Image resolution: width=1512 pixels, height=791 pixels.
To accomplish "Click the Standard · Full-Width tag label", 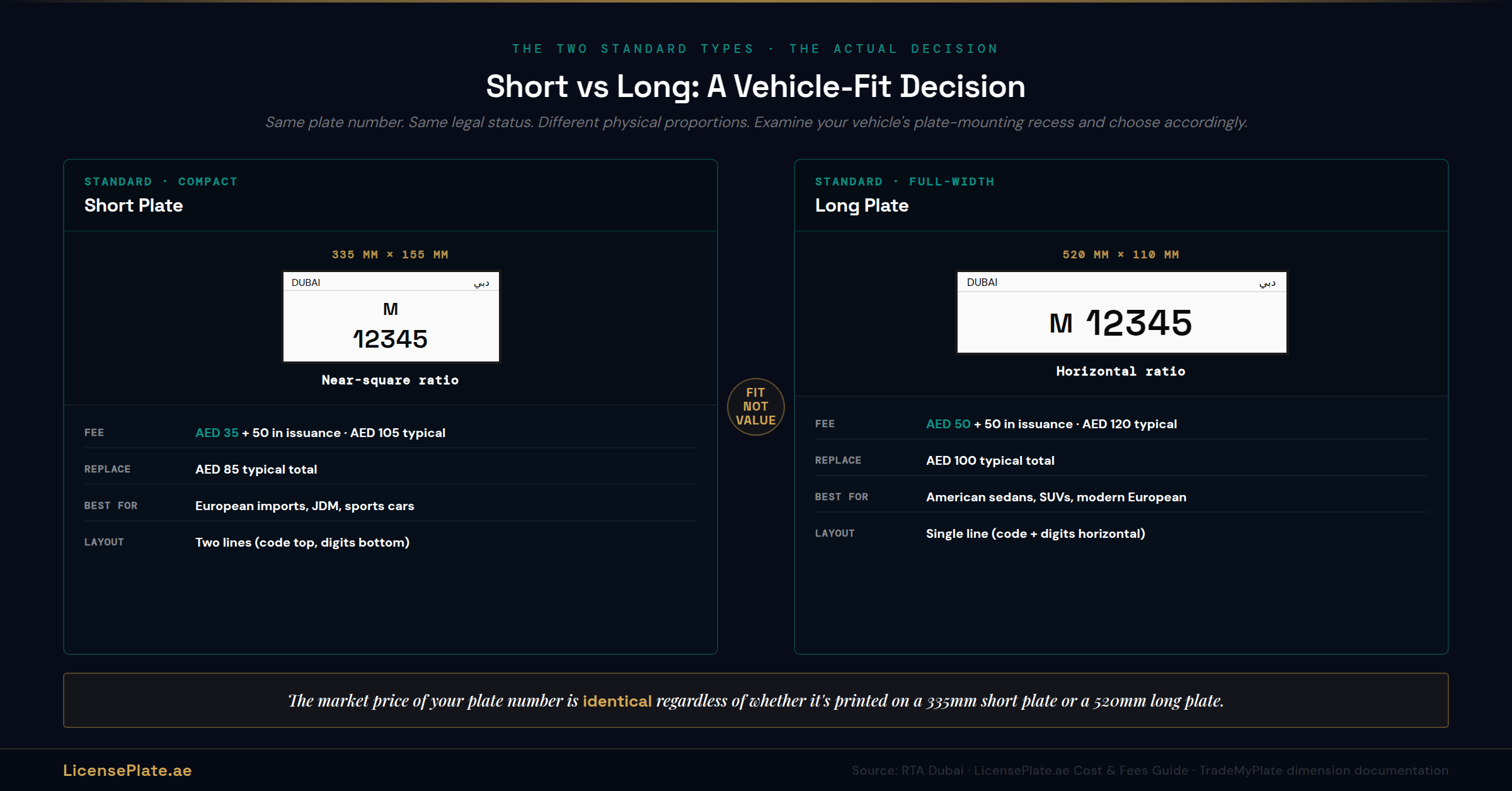I will (905, 181).
